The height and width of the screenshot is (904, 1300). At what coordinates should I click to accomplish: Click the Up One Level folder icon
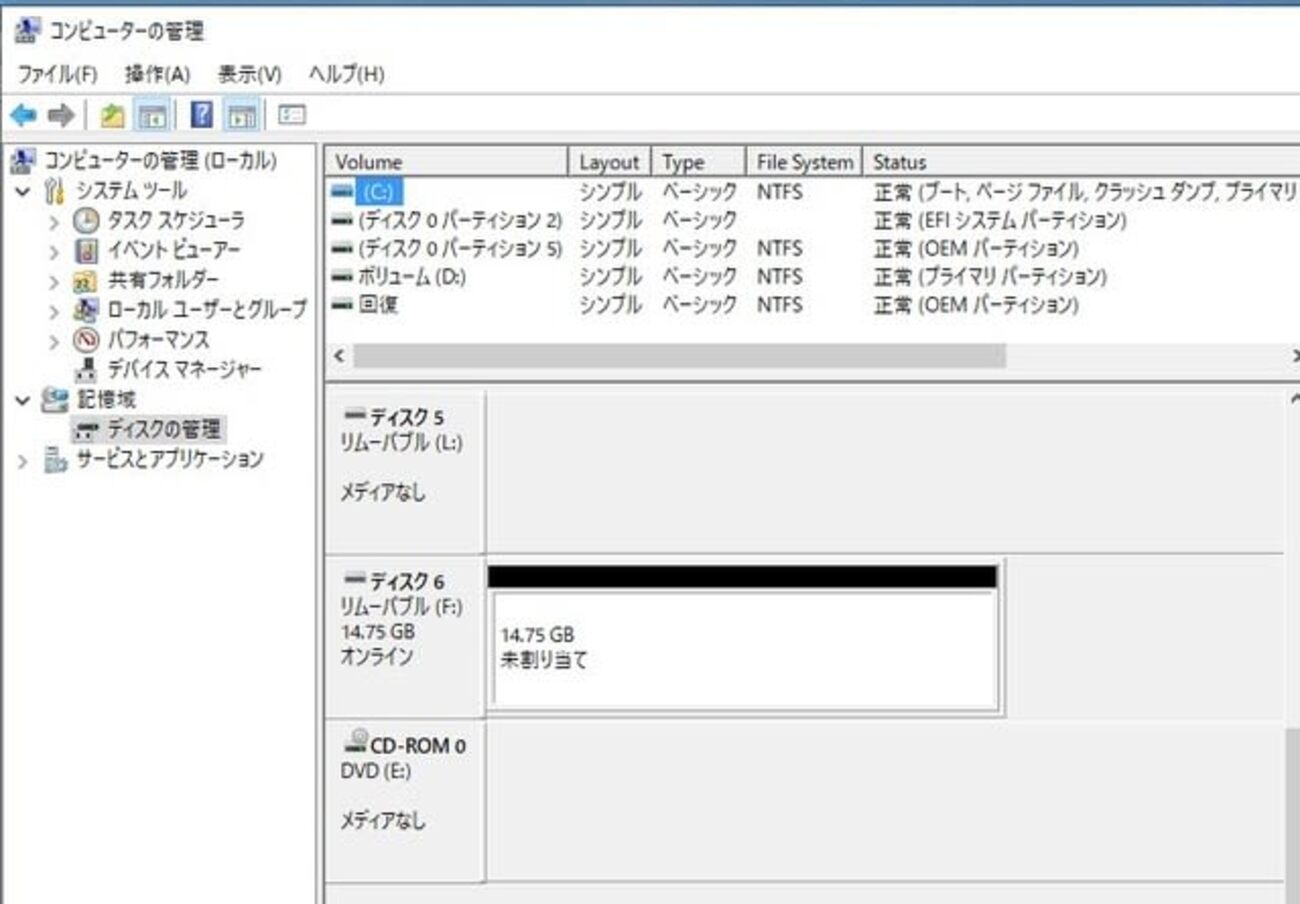113,116
